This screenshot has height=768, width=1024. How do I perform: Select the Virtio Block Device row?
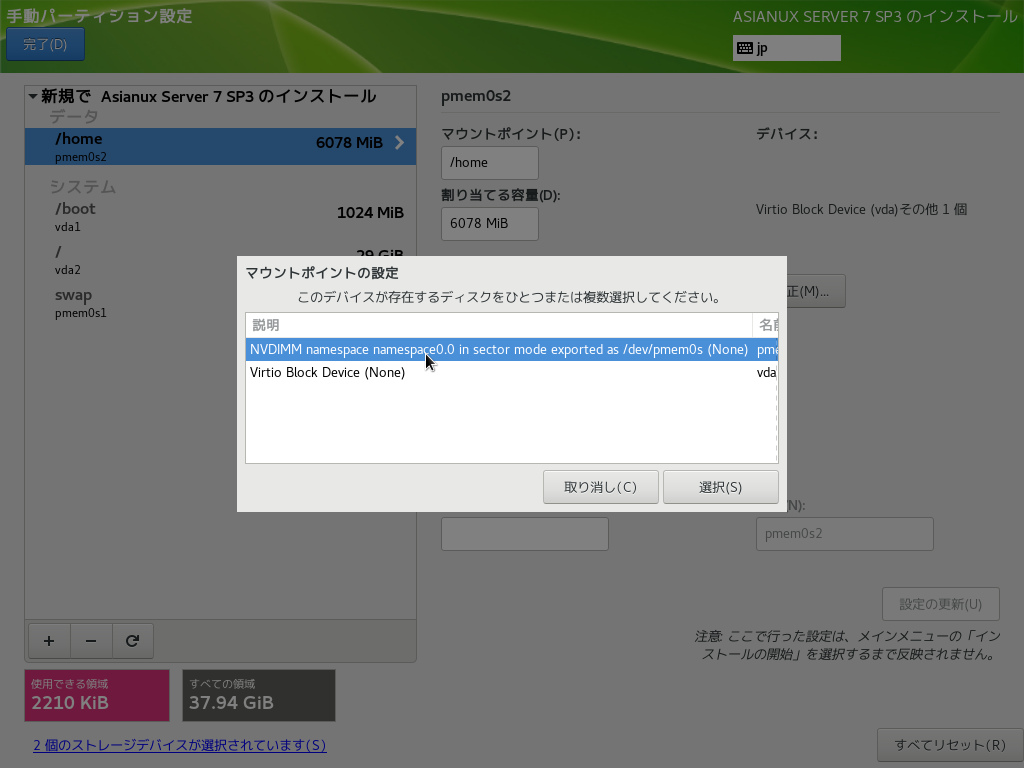tap(498, 372)
